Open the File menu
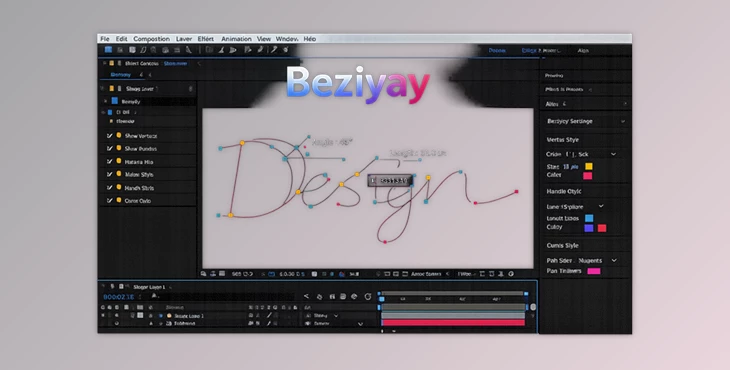Viewport: 730px width, 370px height. click(105, 39)
